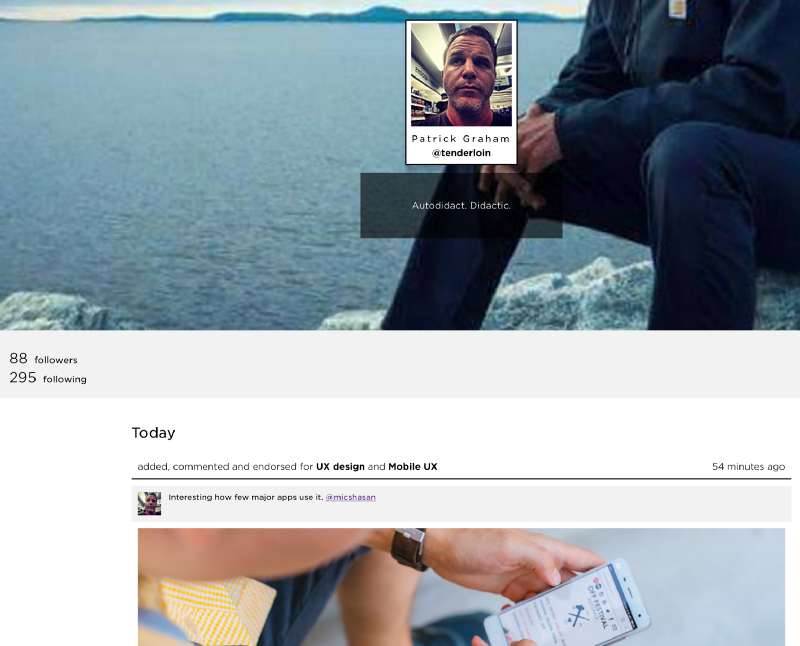800x646 pixels.
Task: Select the @tenderloin handle
Action: [x=461, y=153]
